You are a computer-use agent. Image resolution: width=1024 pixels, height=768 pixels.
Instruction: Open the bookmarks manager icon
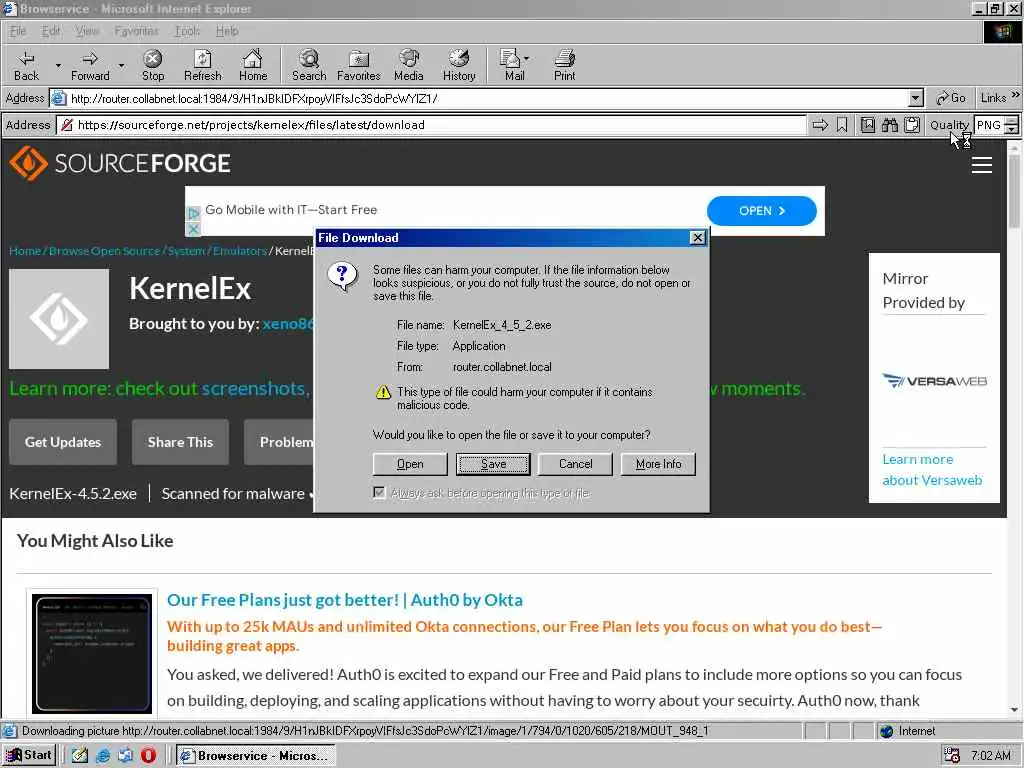pyautogui.click(x=867, y=125)
